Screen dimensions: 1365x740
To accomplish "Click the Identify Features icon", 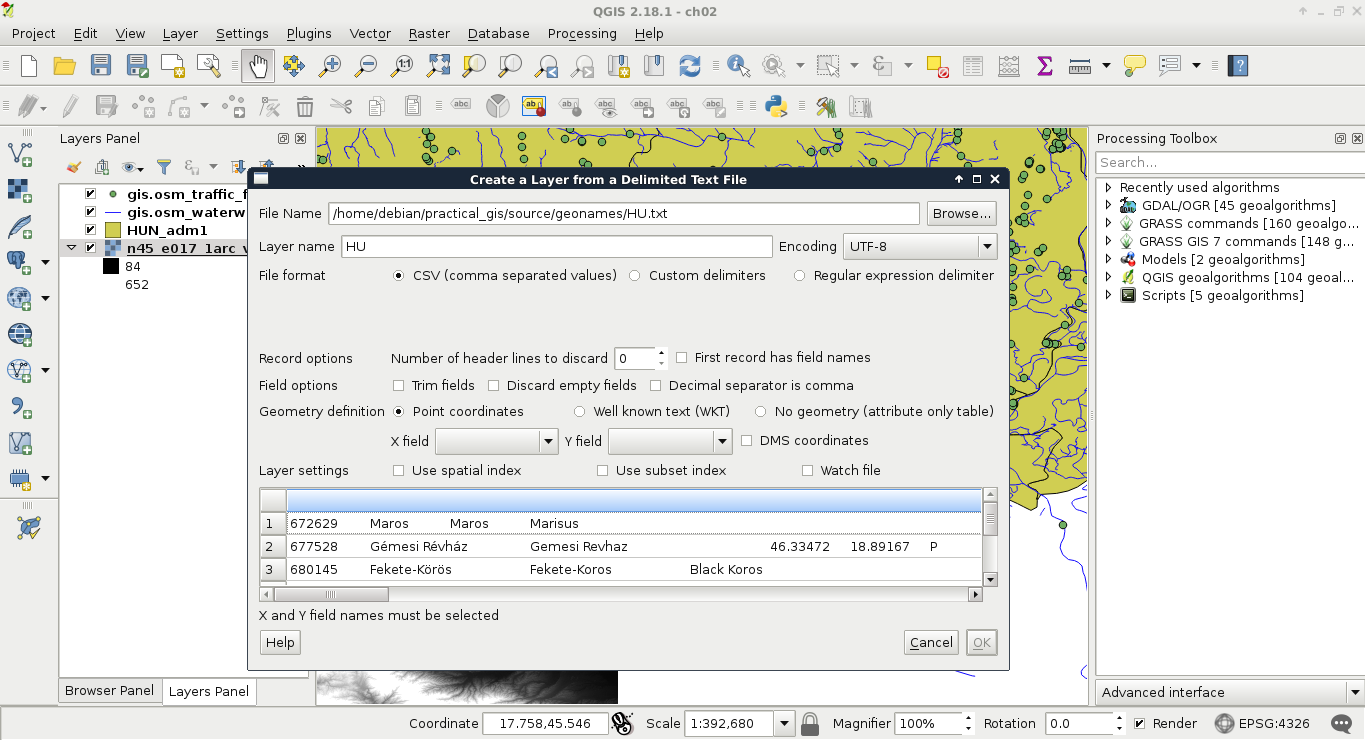I will [x=739, y=66].
